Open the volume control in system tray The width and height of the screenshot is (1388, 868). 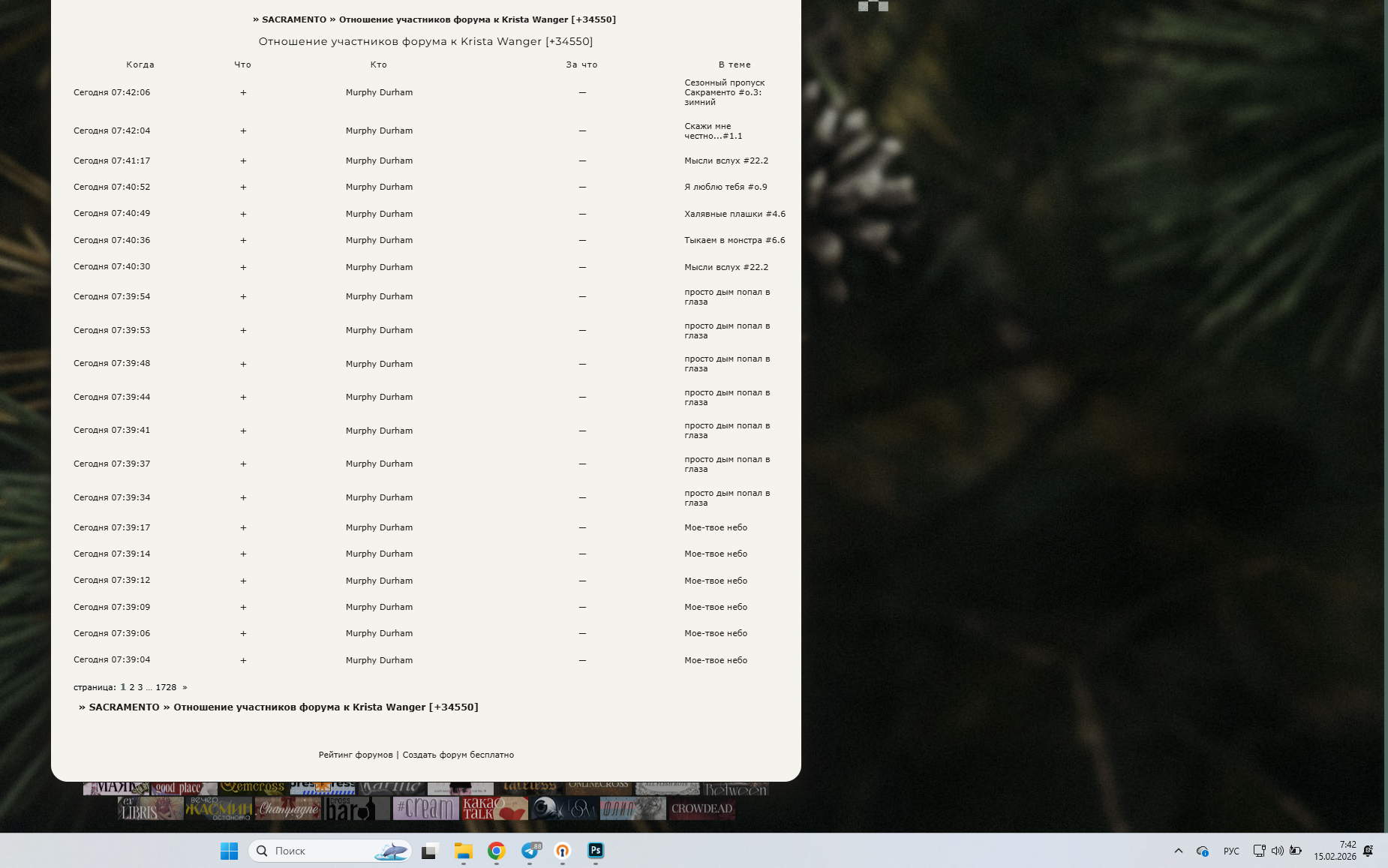(1277, 851)
